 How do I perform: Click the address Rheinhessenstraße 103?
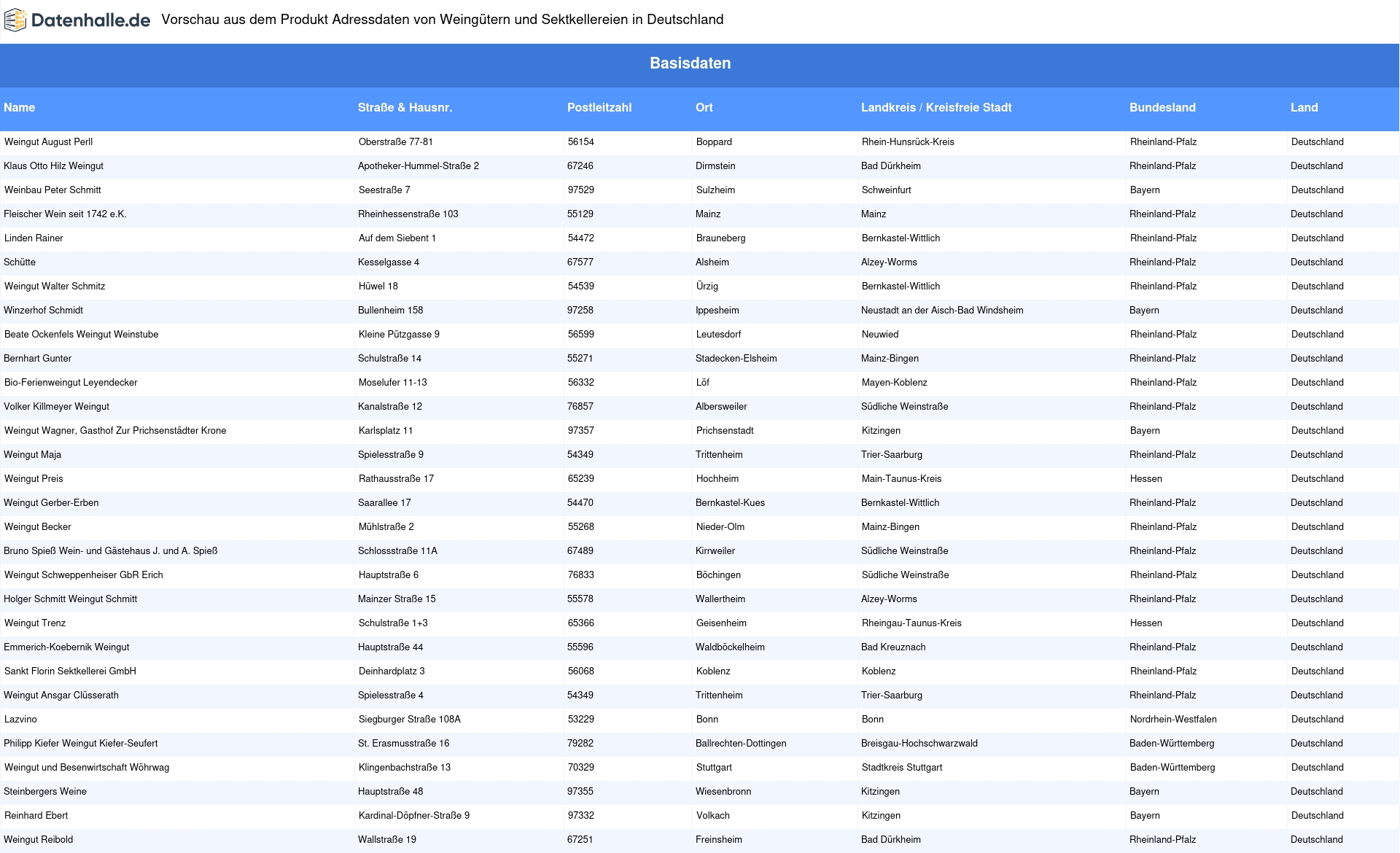tap(408, 214)
